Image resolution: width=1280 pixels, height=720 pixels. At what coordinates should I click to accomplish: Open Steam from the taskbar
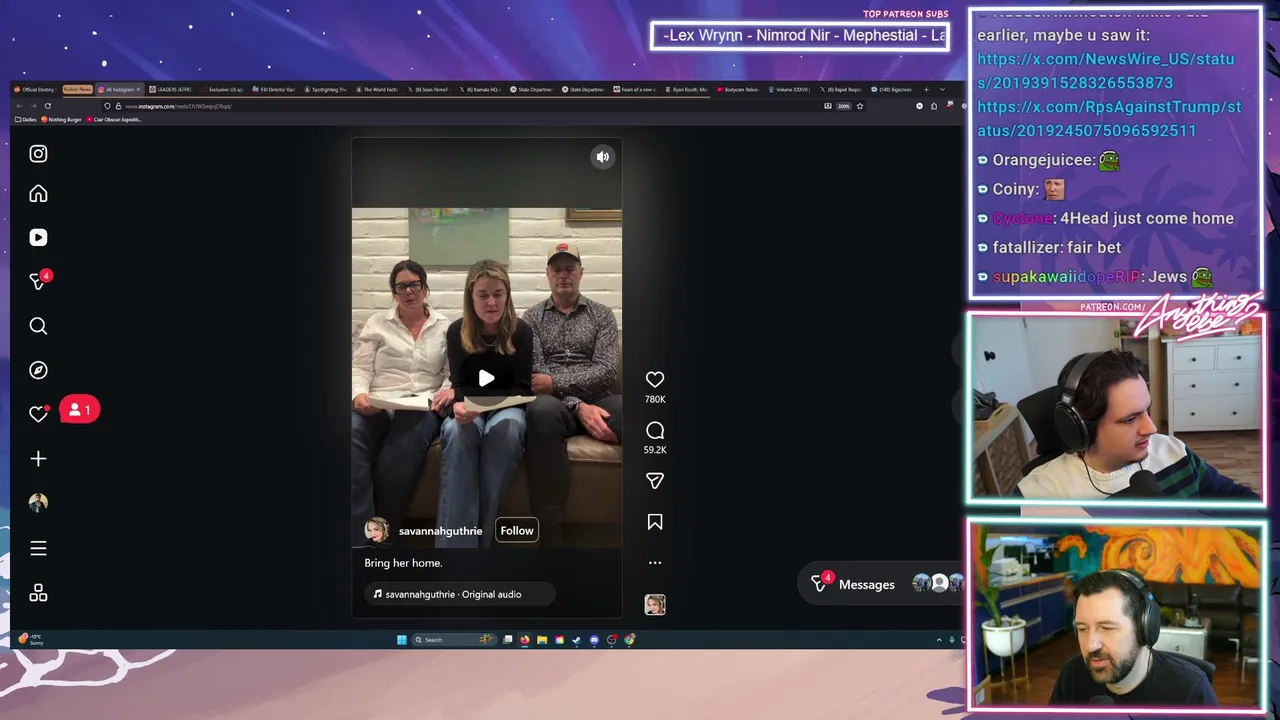point(577,640)
